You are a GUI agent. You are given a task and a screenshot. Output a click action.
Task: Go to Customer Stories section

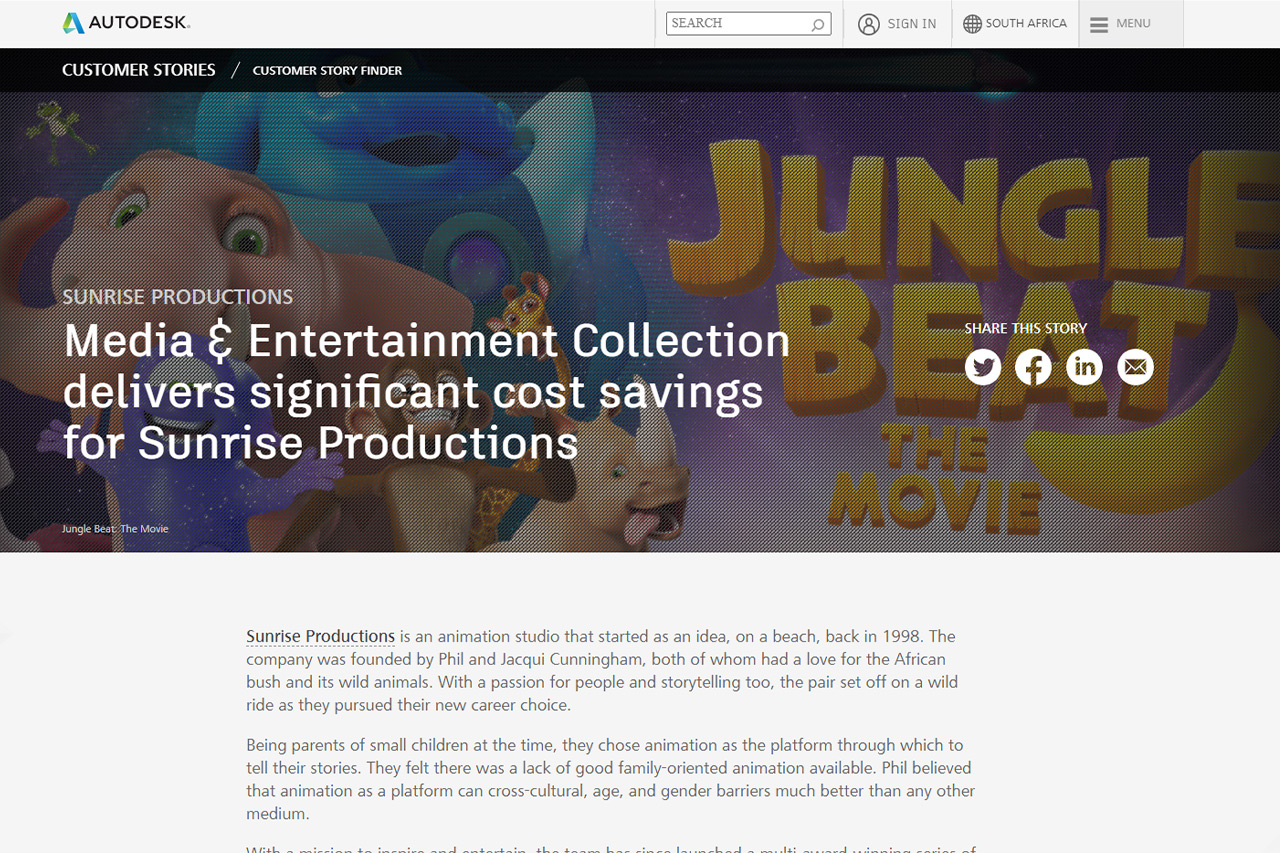tap(139, 70)
